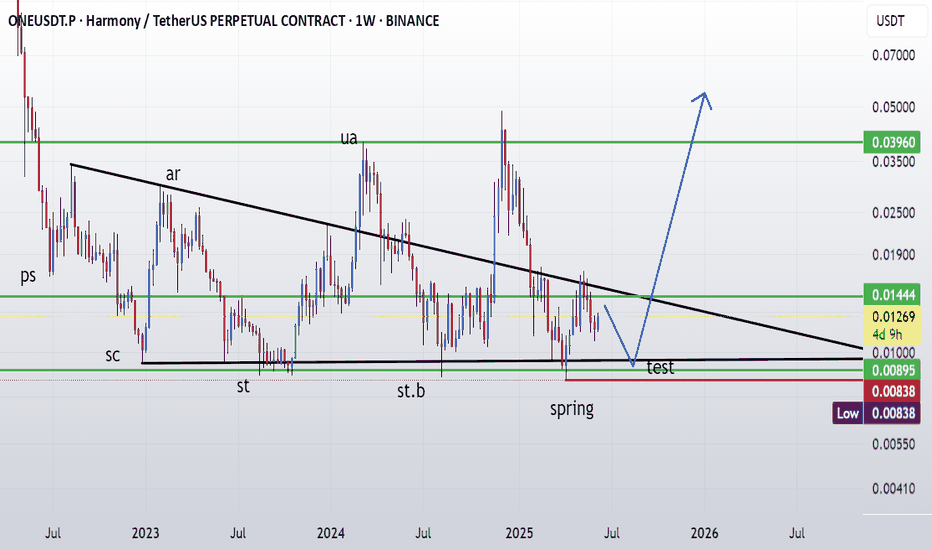Image resolution: width=932 pixels, height=550 pixels.
Task: Click the 2023 time axis label
Action: 145,533
